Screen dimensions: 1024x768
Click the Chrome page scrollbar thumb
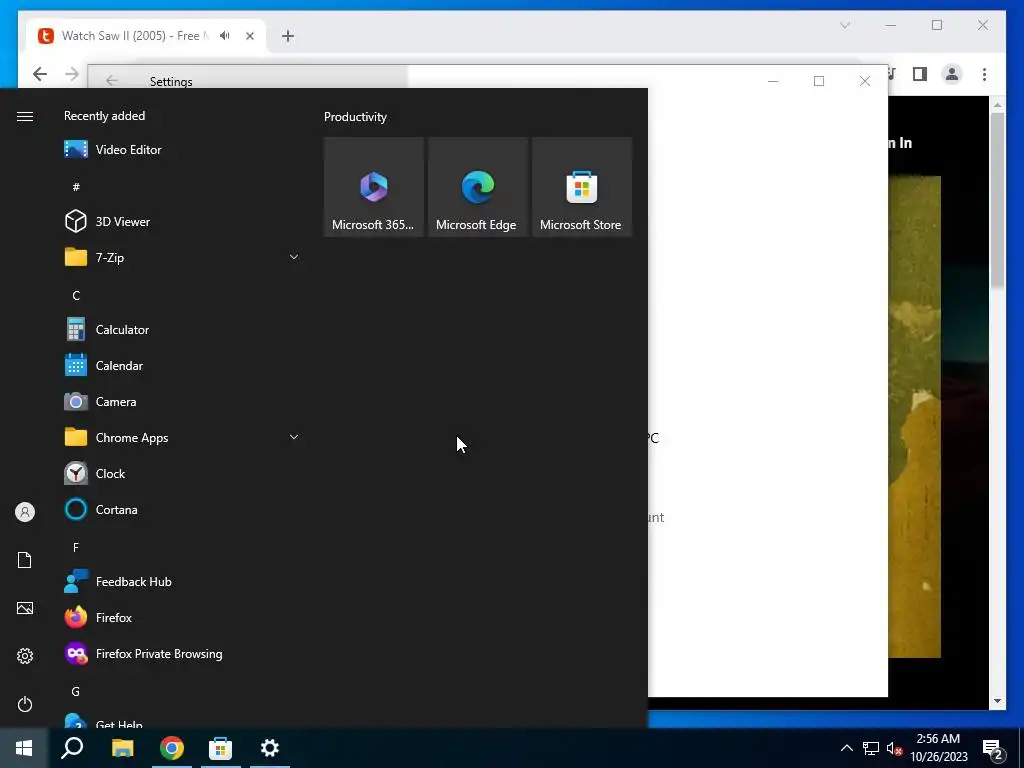997,200
